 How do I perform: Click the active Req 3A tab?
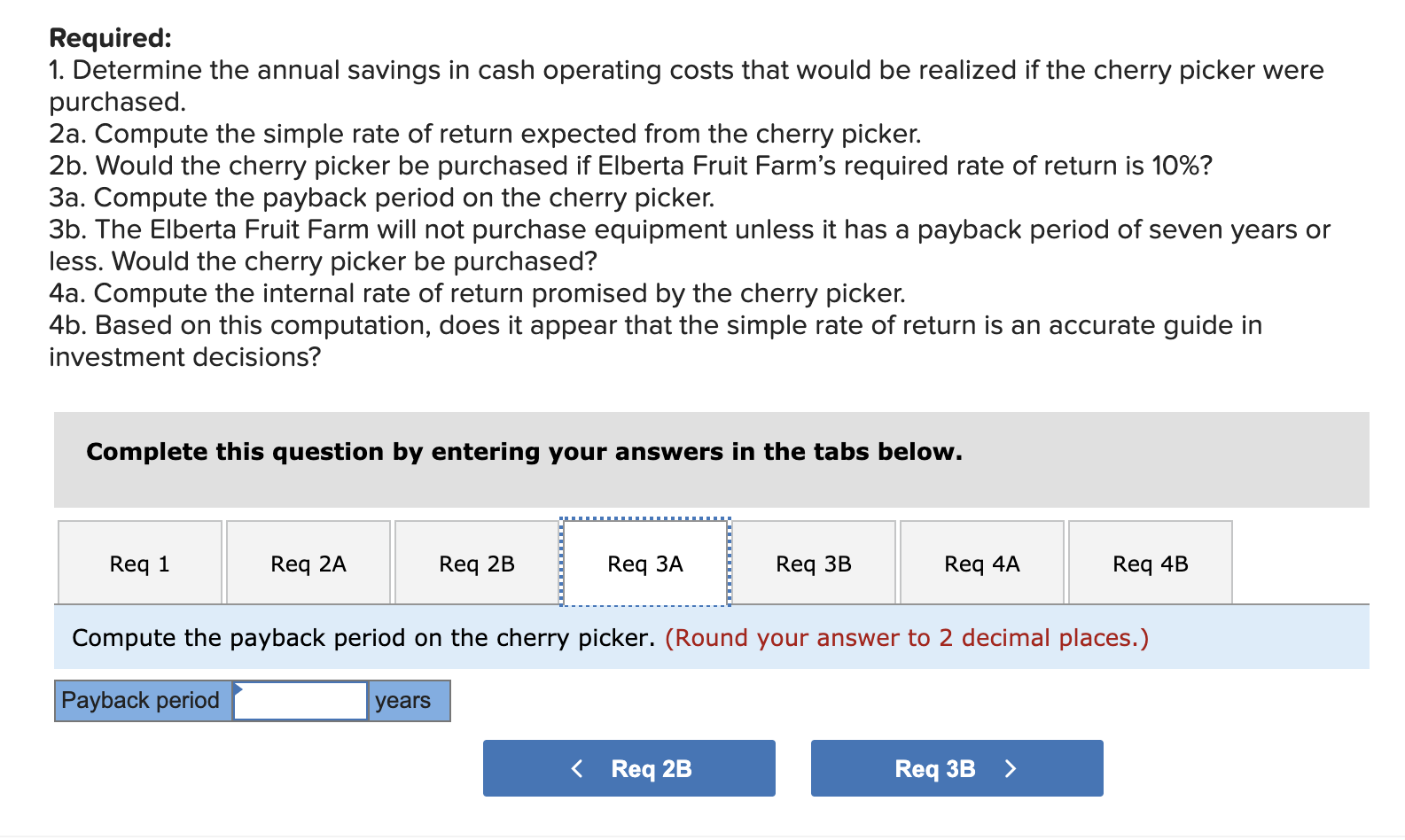click(x=644, y=563)
